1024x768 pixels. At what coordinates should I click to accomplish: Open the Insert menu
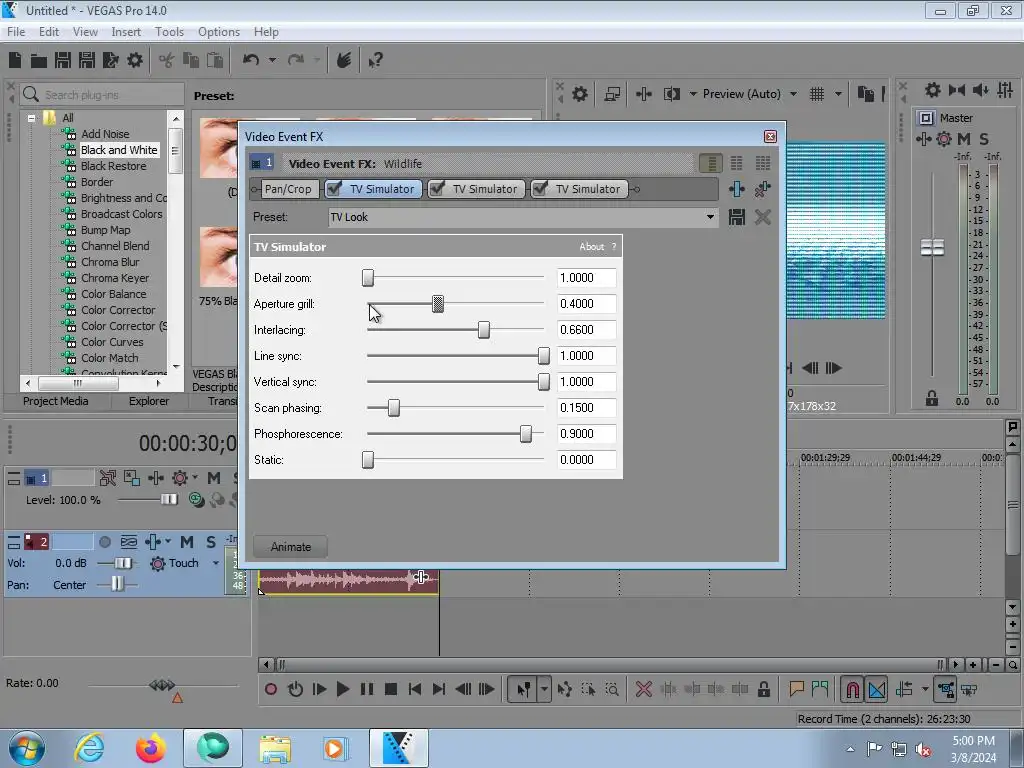(x=126, y=31)
